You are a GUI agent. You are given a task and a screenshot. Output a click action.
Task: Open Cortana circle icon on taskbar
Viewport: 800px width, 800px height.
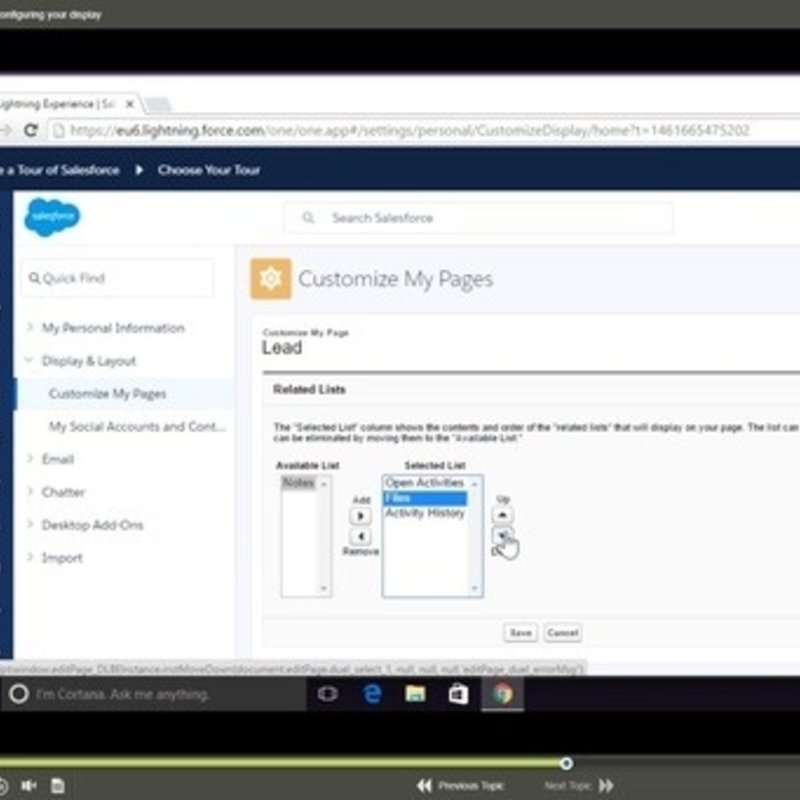[x=18, y=694]
